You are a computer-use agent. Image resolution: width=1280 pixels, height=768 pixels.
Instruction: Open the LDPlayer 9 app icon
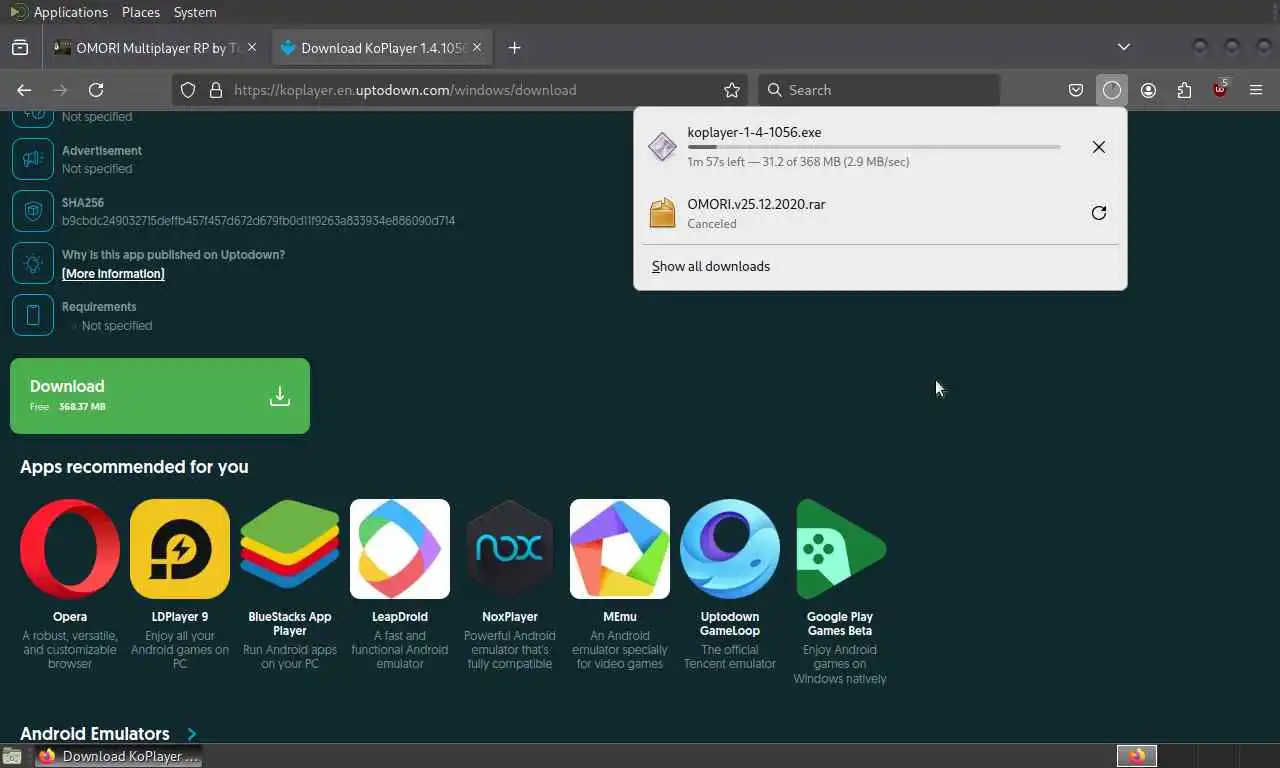pos(180,549)
